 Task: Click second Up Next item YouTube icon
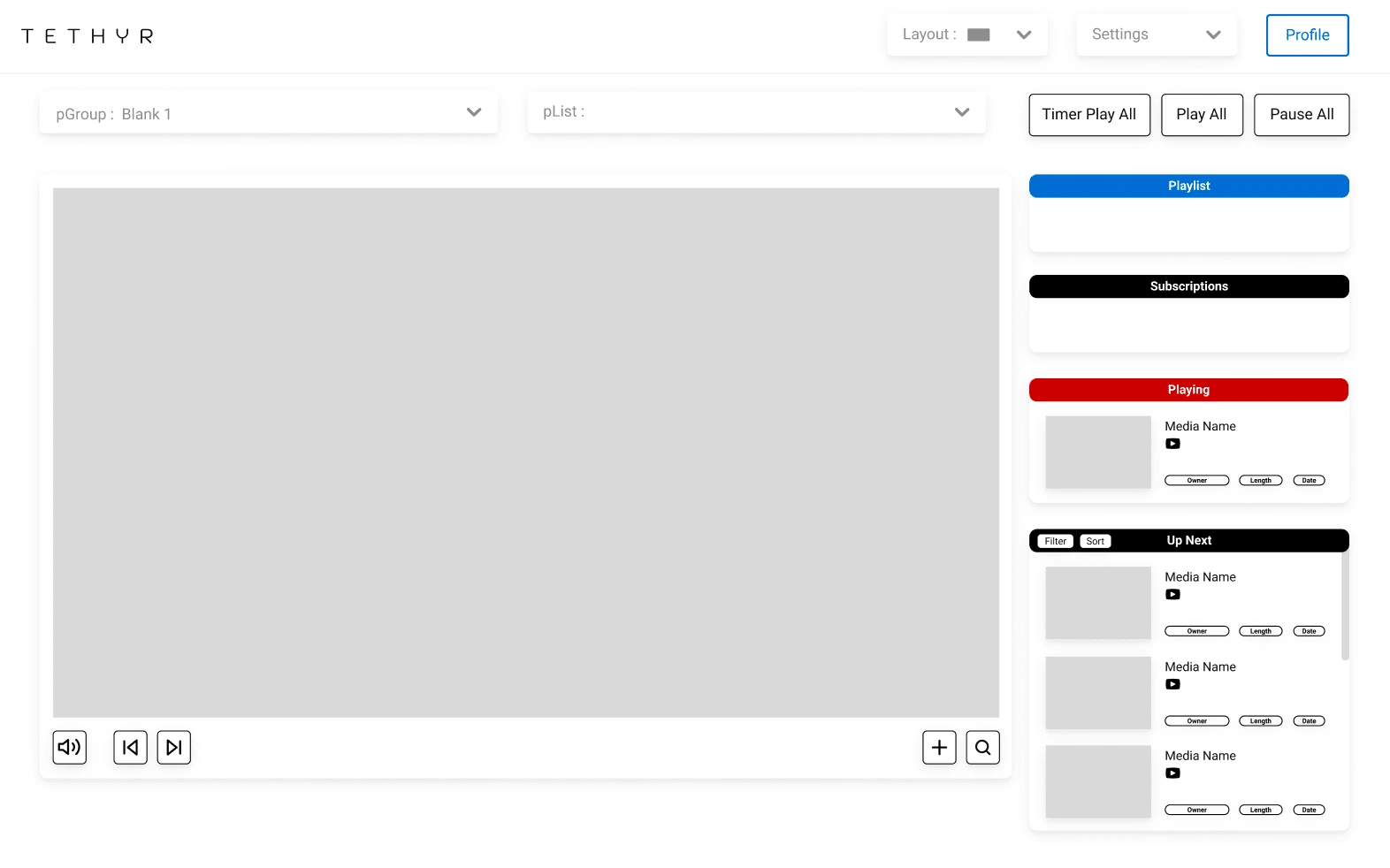tap(1172, 685)
